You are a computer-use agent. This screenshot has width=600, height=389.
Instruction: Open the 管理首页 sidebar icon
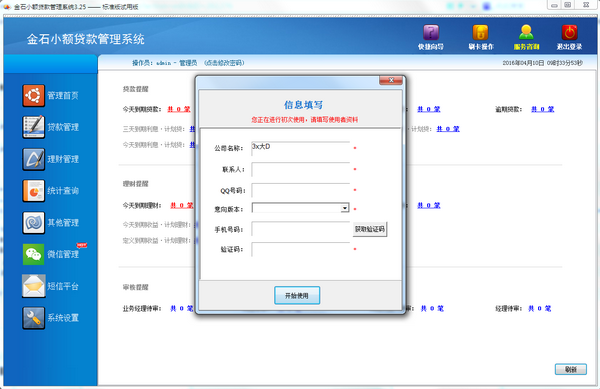click(33, 95)
